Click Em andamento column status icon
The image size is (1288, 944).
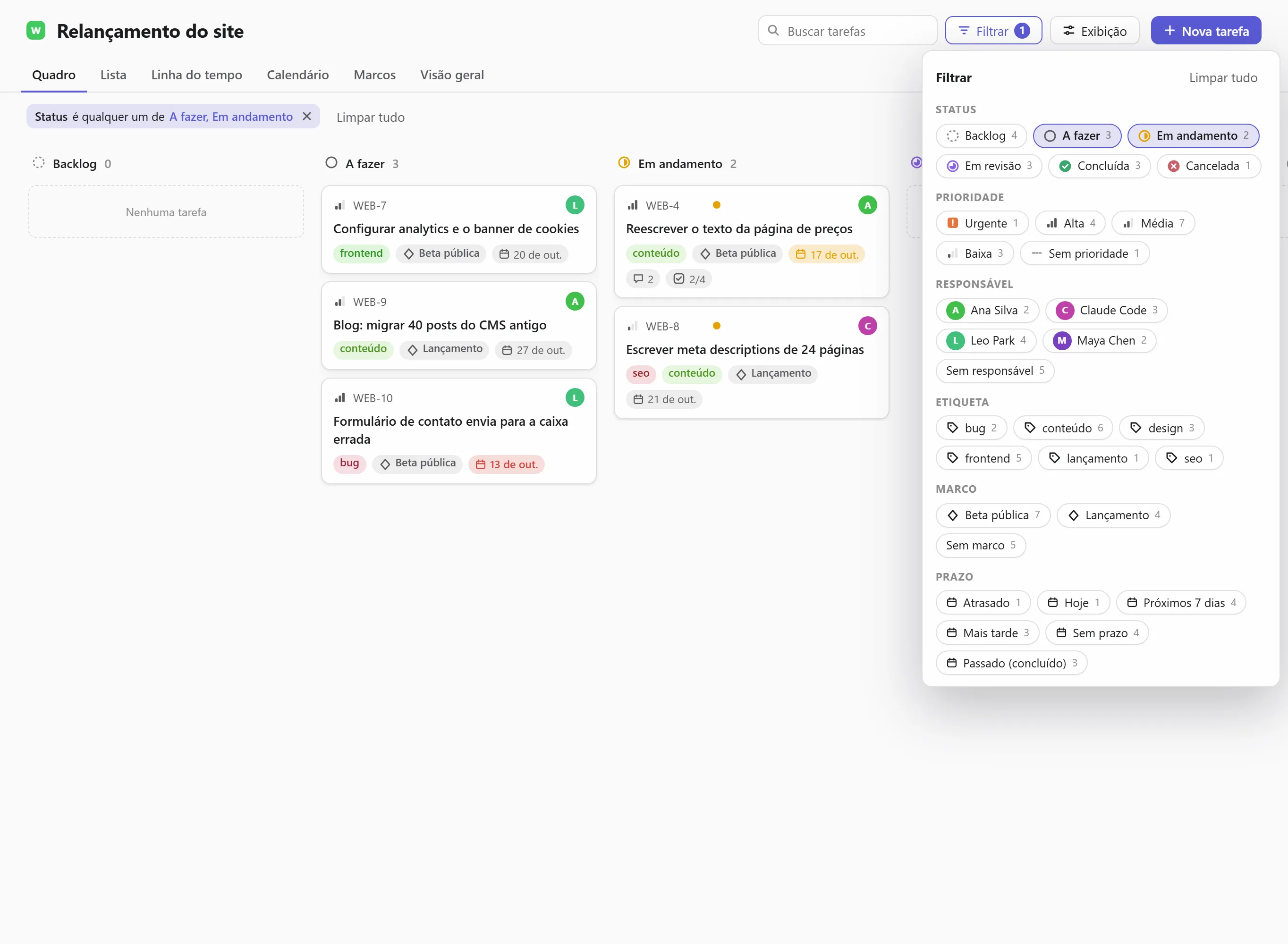[624, 163]
